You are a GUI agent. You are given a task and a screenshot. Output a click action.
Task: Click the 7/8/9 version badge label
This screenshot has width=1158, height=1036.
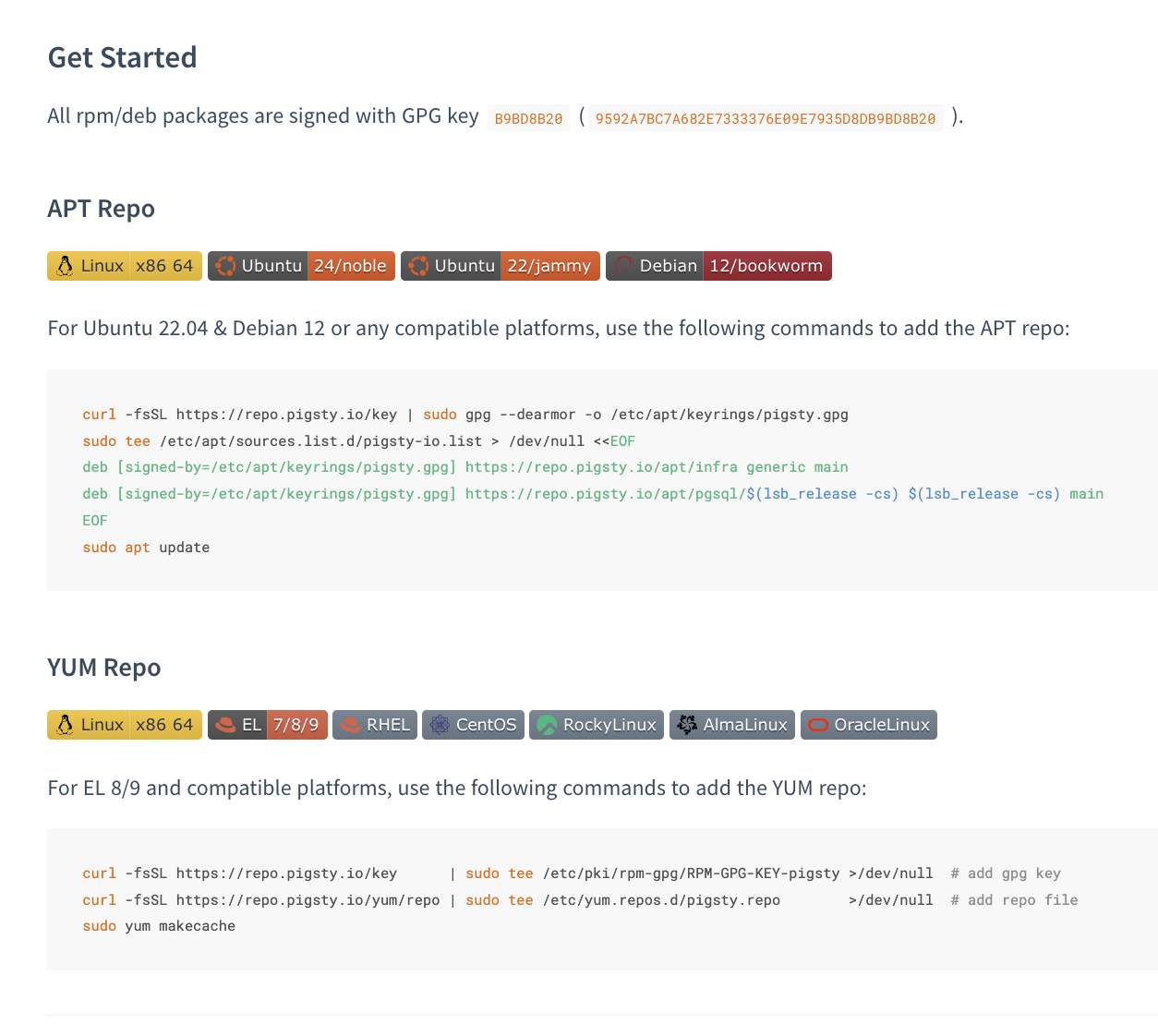pyautogui.click(x=296, y=725)
